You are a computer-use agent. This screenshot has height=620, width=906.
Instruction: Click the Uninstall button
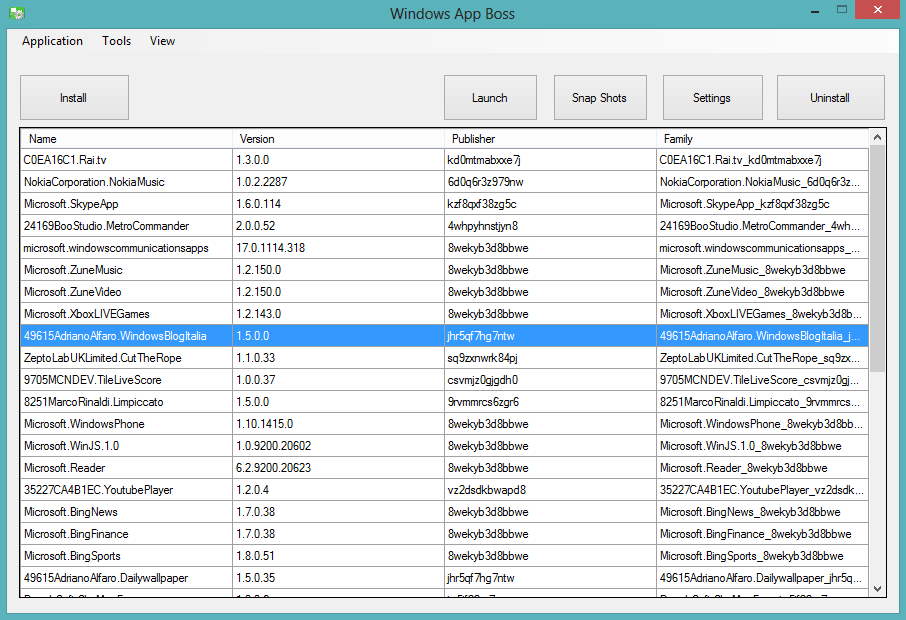pos(830,98)
